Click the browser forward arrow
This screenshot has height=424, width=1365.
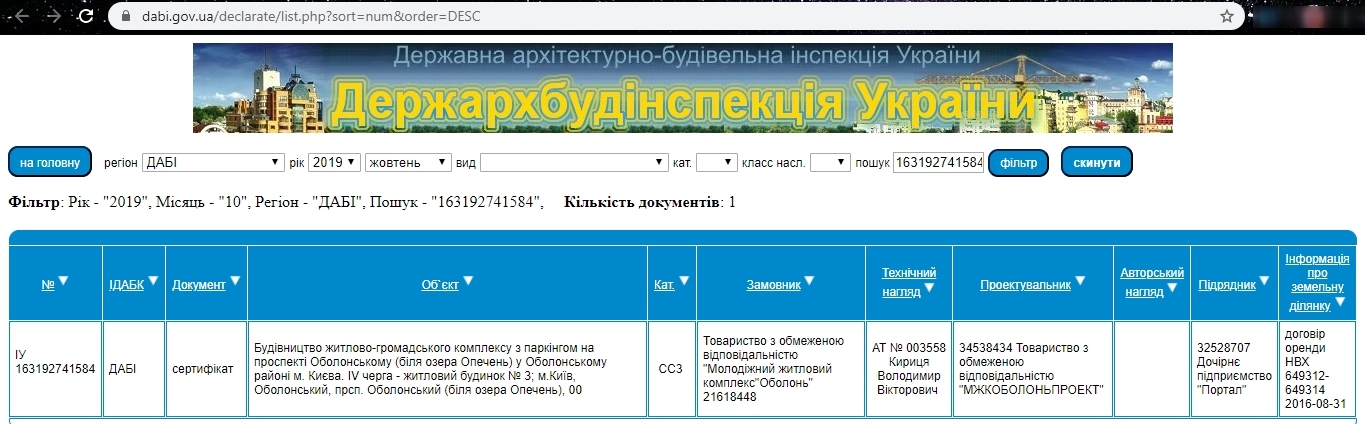(53, 17)
